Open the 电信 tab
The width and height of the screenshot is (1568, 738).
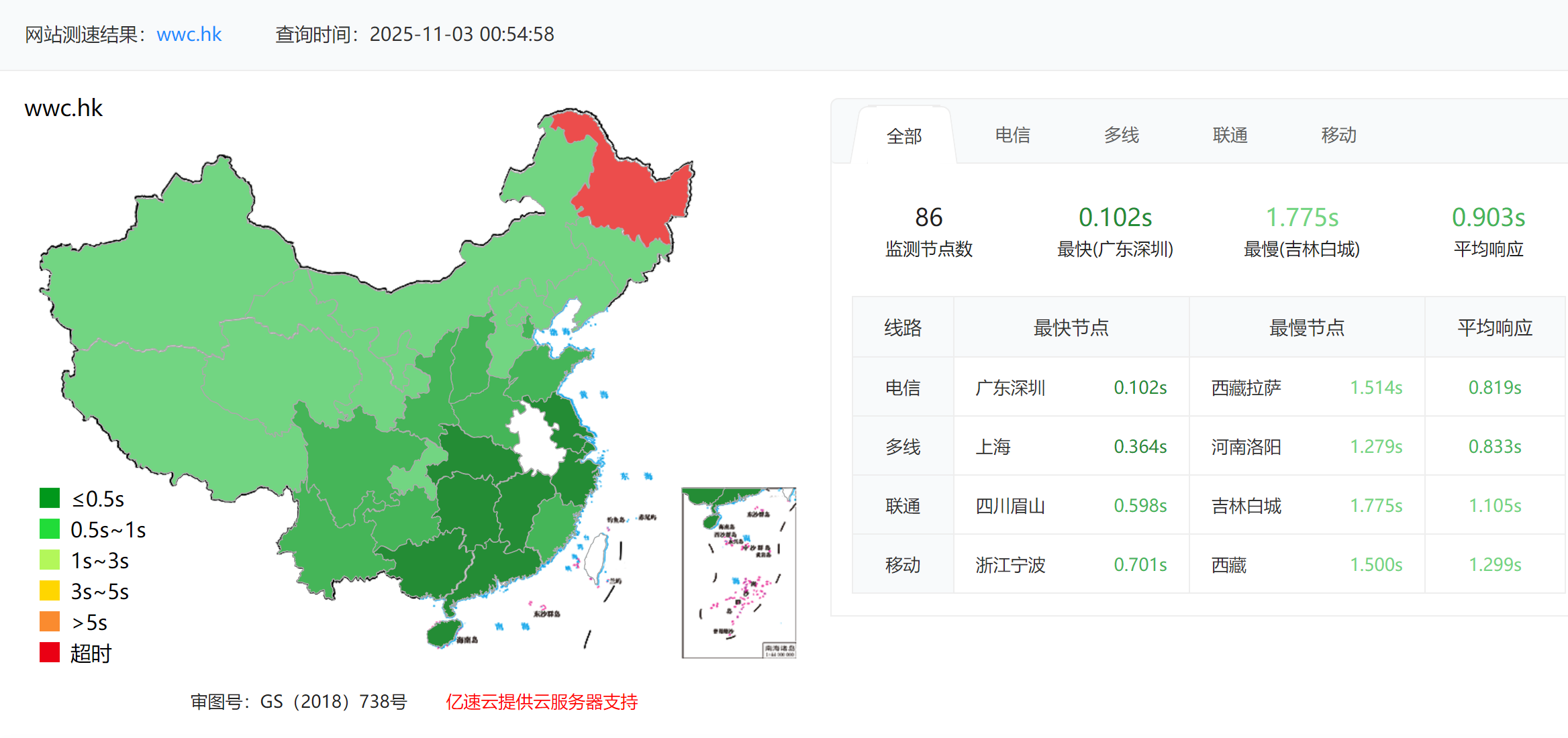tap(1014, 136)
